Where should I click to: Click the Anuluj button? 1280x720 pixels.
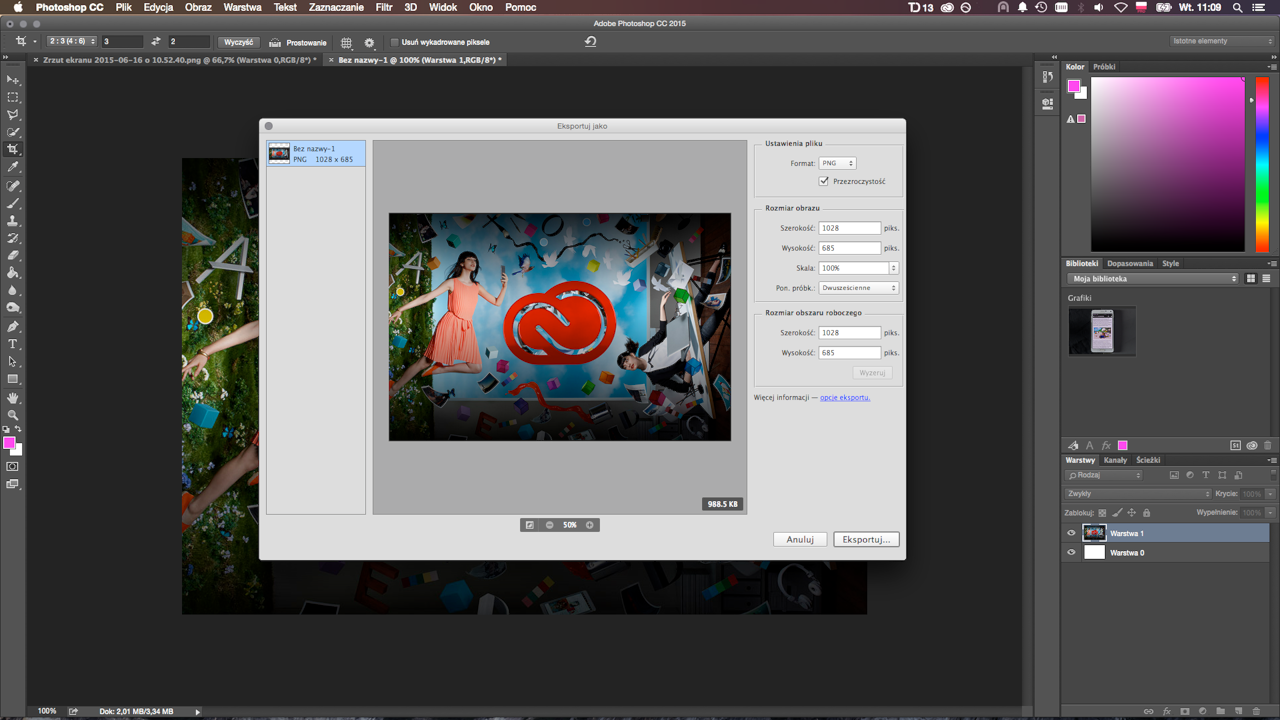coord(800,539)
